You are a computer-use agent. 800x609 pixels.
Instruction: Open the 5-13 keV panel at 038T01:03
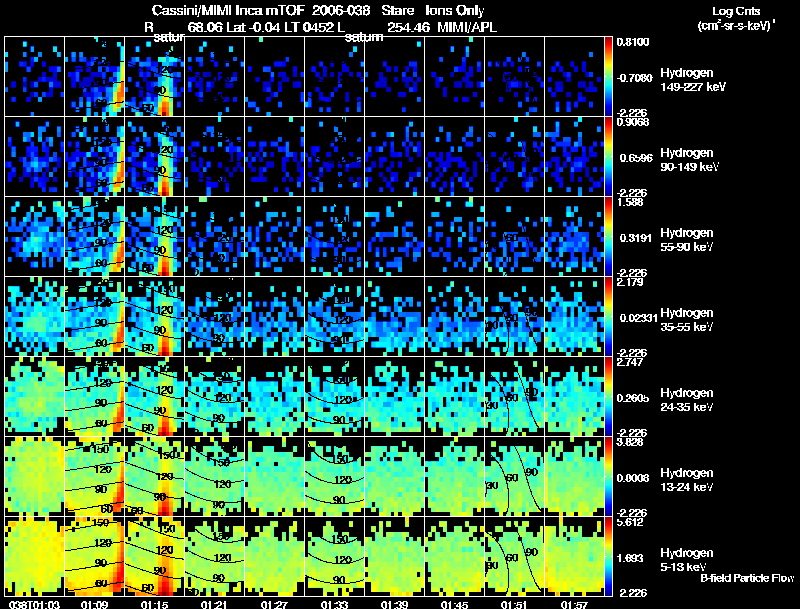tap(34, 556)
